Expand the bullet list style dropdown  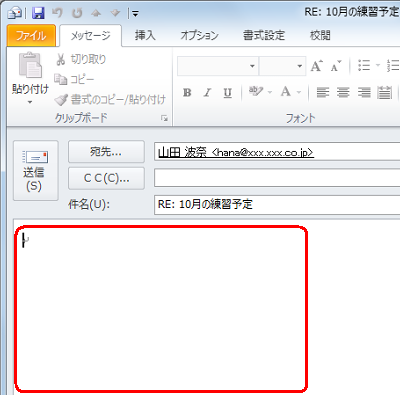(x=378, y=65)
